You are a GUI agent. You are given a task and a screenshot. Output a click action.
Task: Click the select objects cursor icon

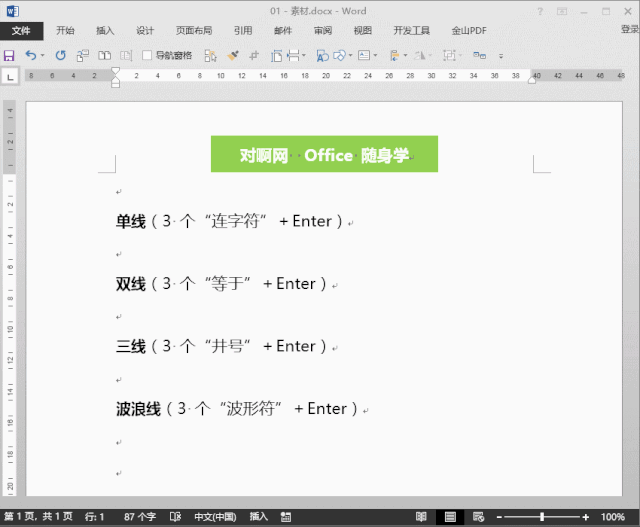(211, 55)
